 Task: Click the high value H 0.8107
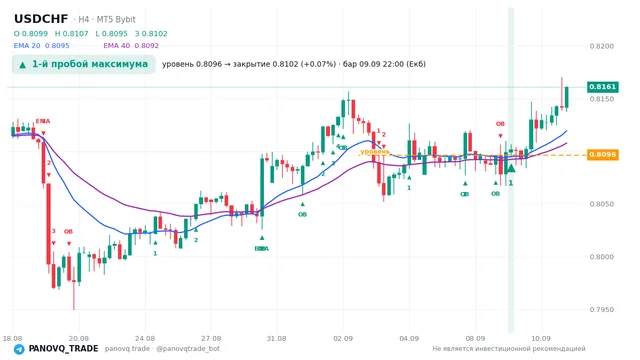tap(71, 33)
